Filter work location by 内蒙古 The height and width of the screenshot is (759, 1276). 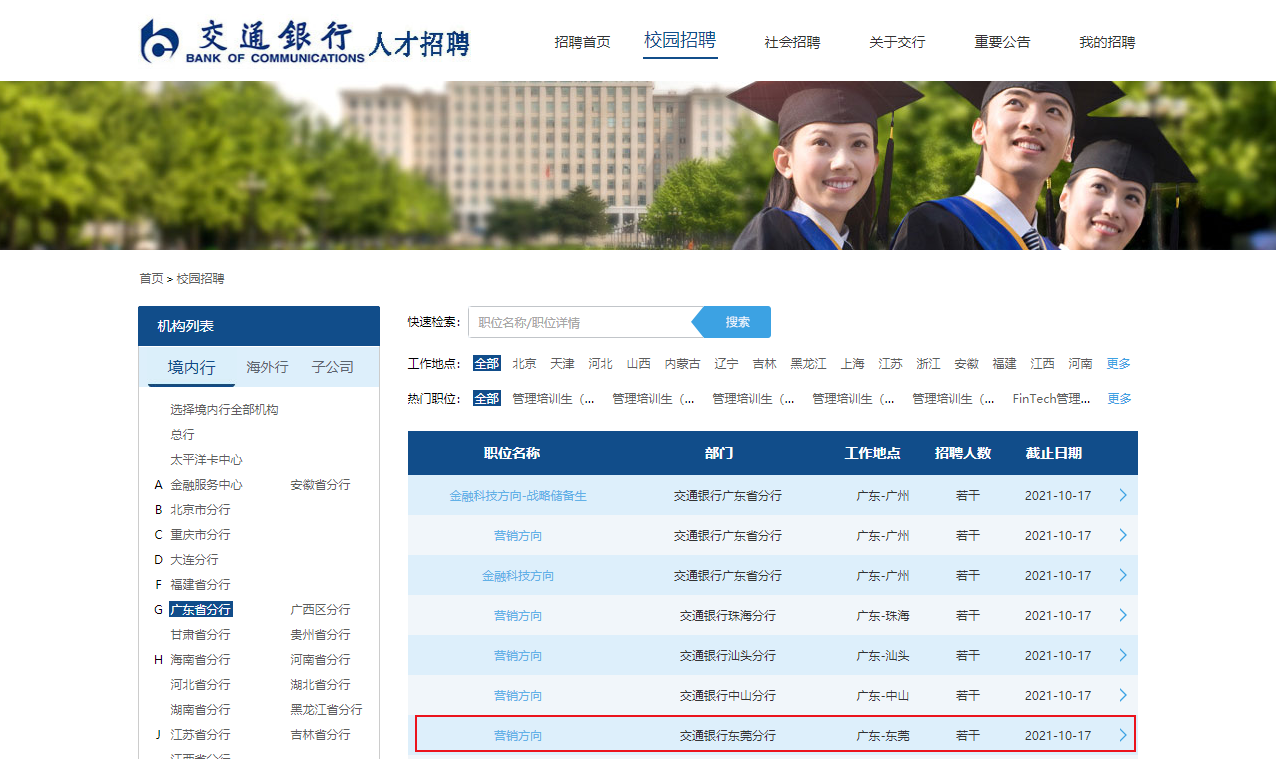pyautogui.click(x=682, y=364)
